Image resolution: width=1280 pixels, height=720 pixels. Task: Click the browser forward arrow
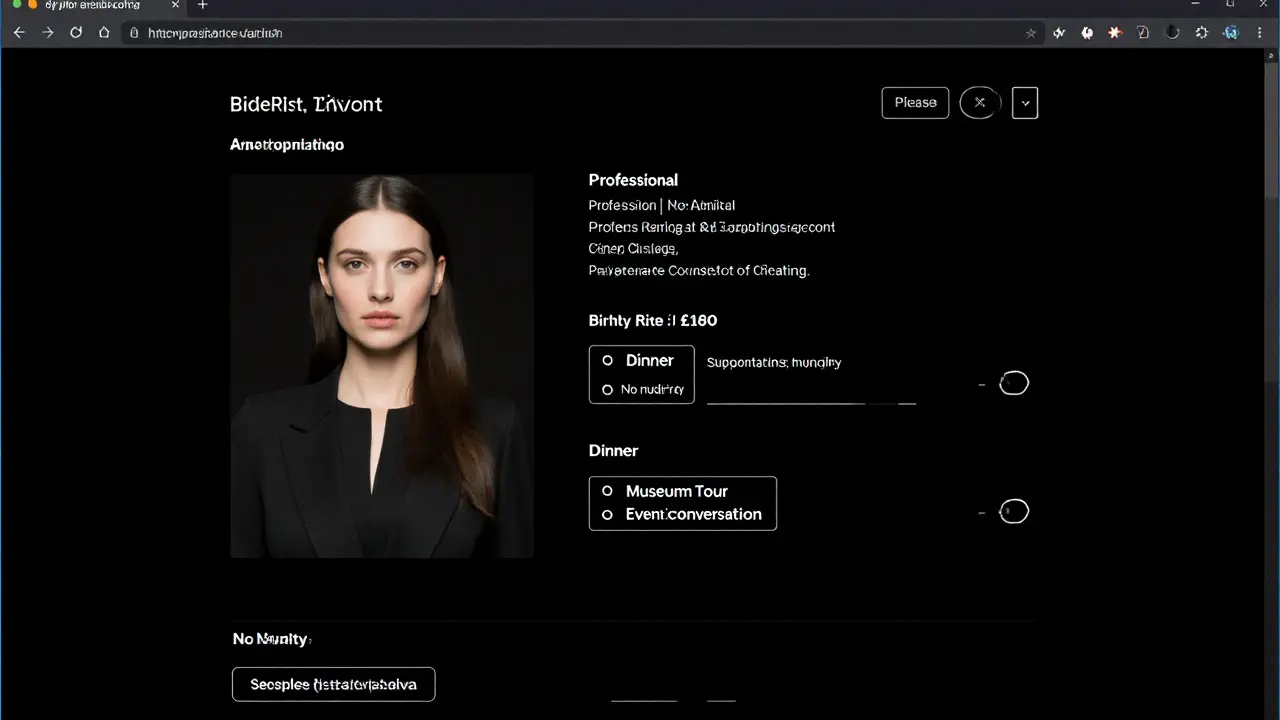click(47, 33)
